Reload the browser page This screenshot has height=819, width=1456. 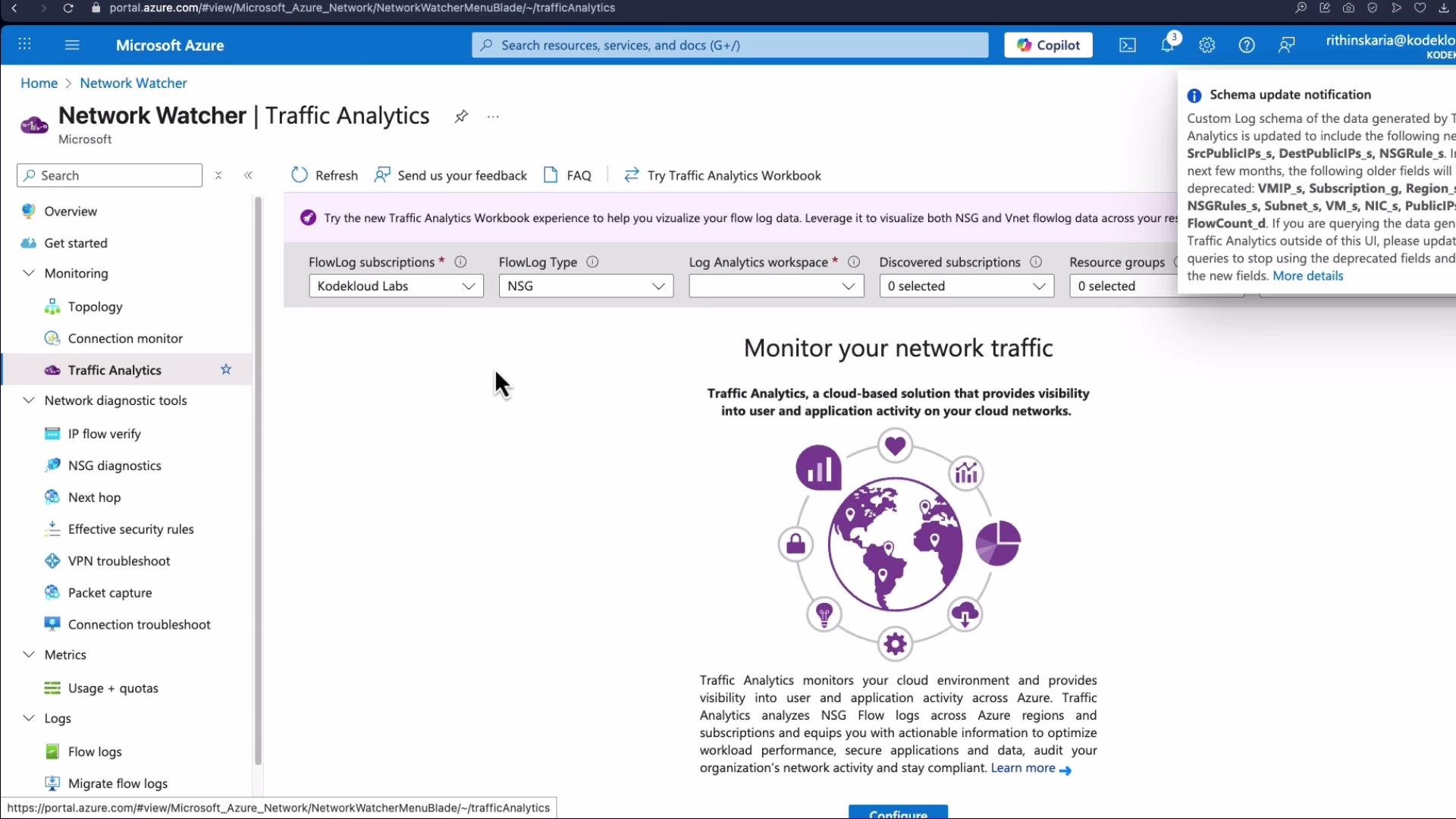point(68,8)
